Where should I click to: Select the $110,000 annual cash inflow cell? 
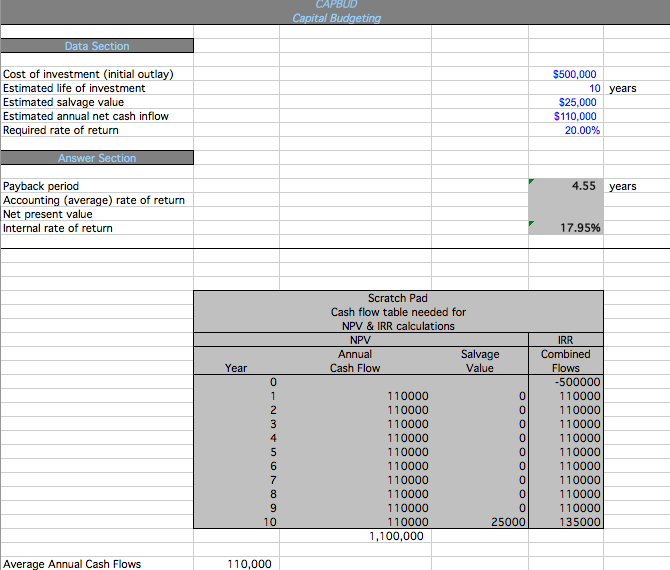click(x=566, y=116)
